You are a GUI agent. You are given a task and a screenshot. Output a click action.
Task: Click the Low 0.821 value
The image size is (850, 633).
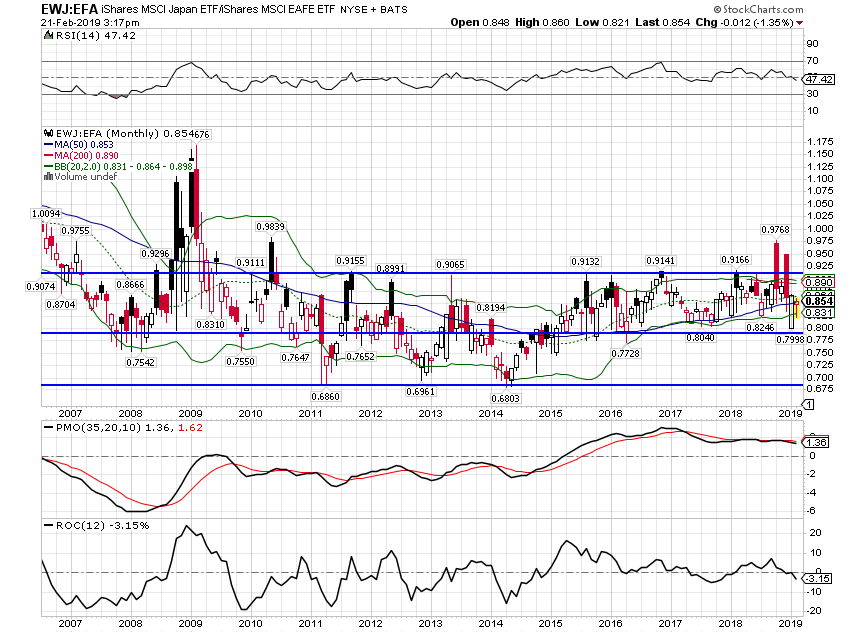[x=602, y=23]
